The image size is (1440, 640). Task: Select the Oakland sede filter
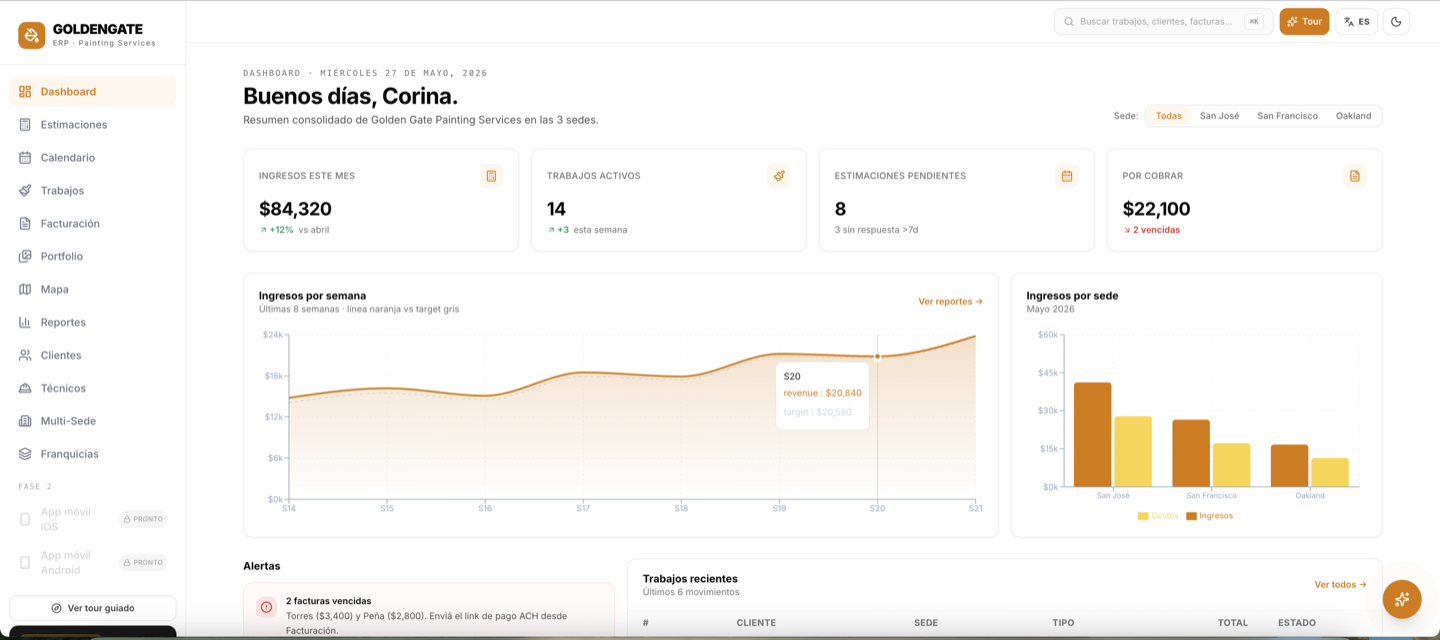click(1353, 116)
